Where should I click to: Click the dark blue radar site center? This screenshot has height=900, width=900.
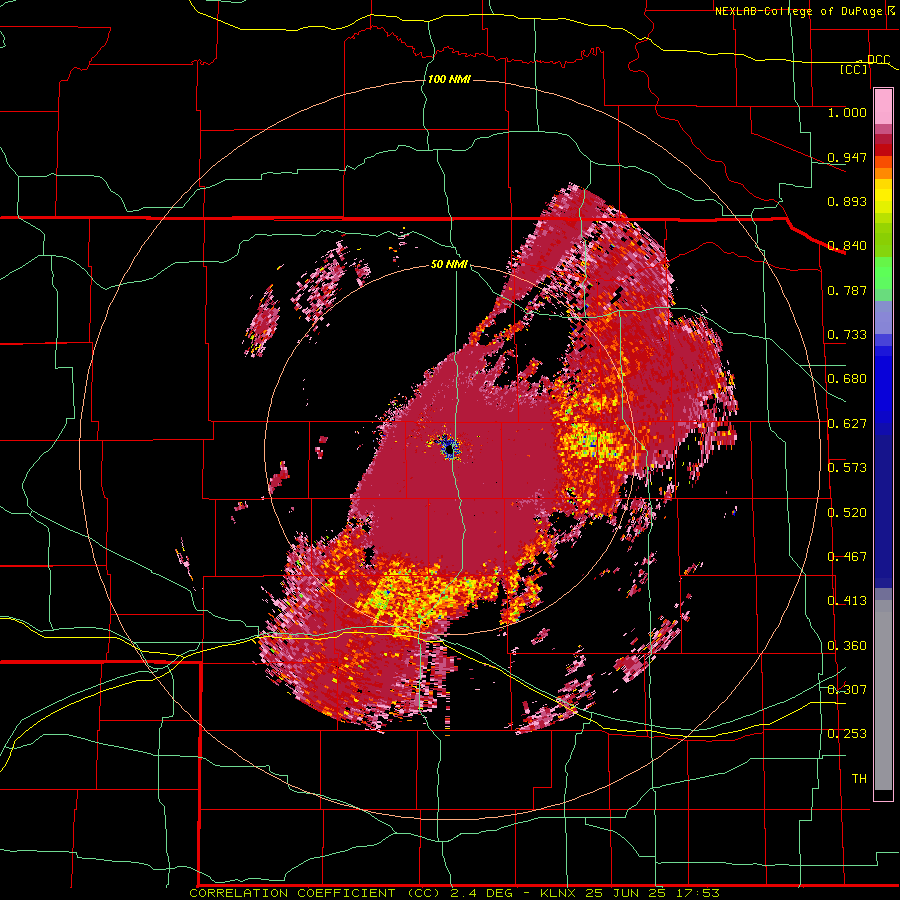(x=449, y=449)
